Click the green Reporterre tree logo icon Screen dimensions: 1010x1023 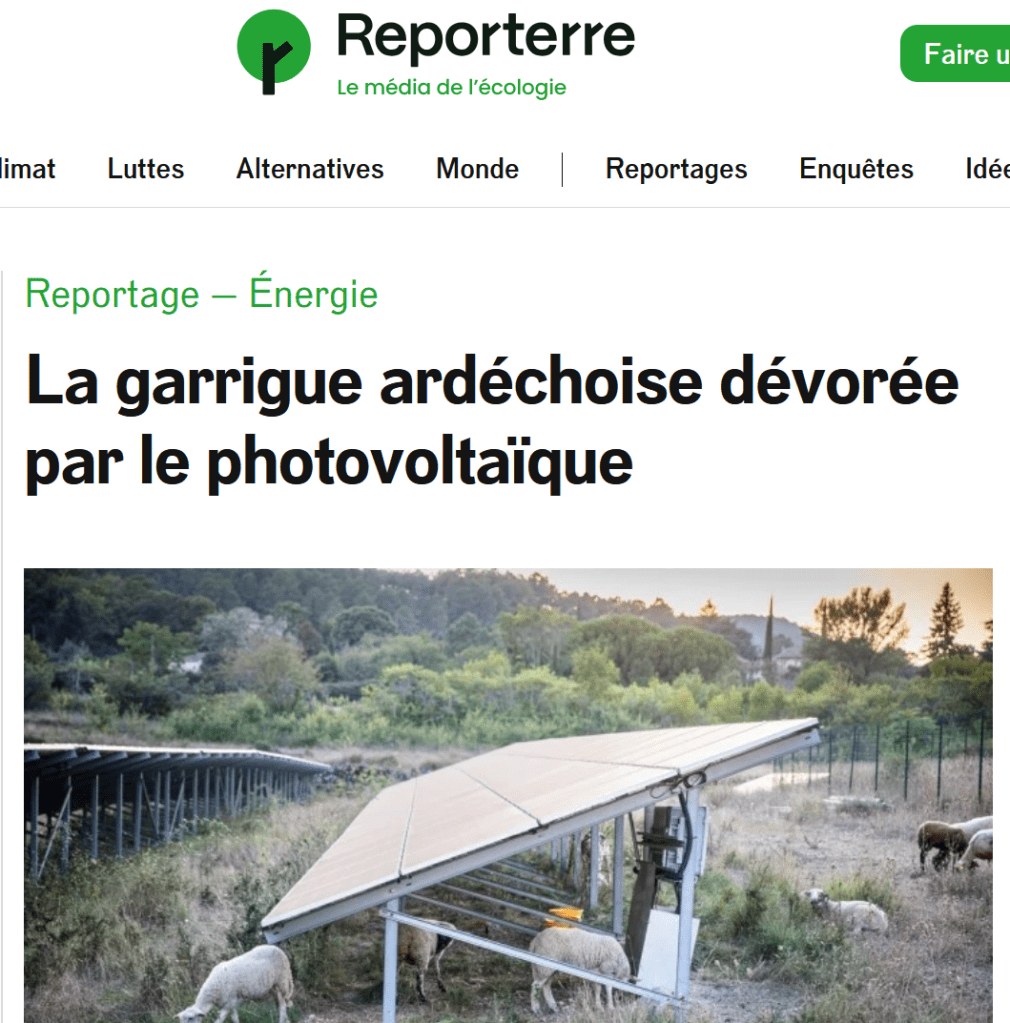[273, 52]
